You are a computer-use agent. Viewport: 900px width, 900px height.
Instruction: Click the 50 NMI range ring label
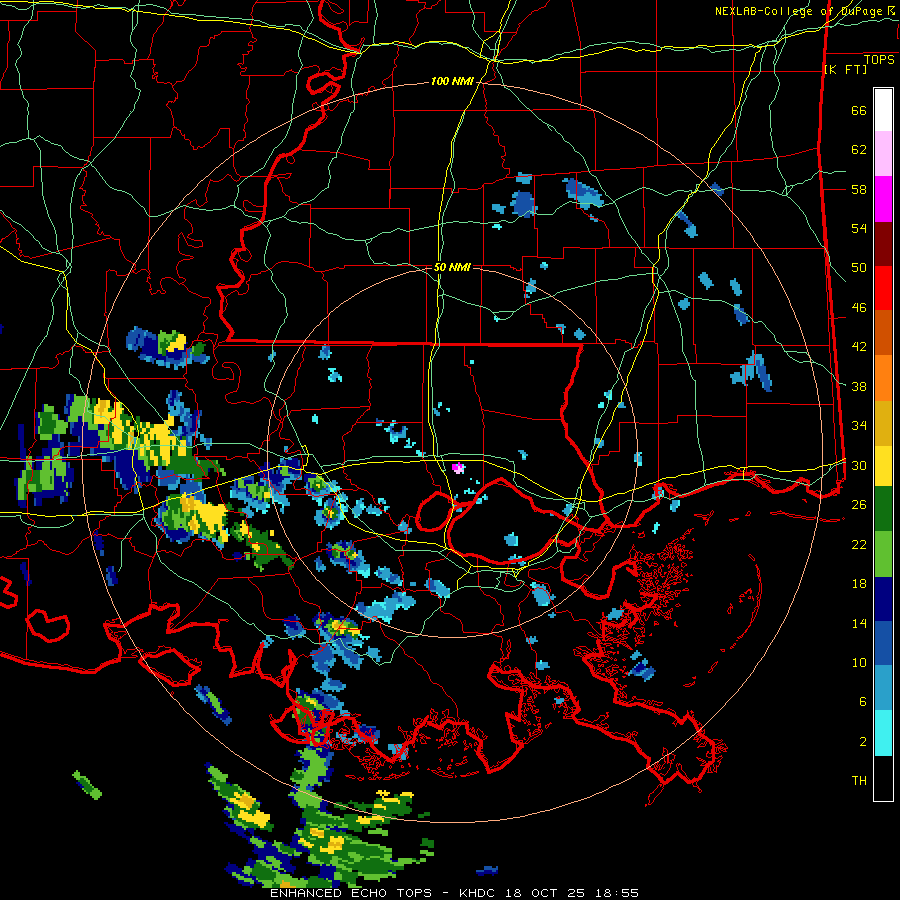tap(452, 267)
